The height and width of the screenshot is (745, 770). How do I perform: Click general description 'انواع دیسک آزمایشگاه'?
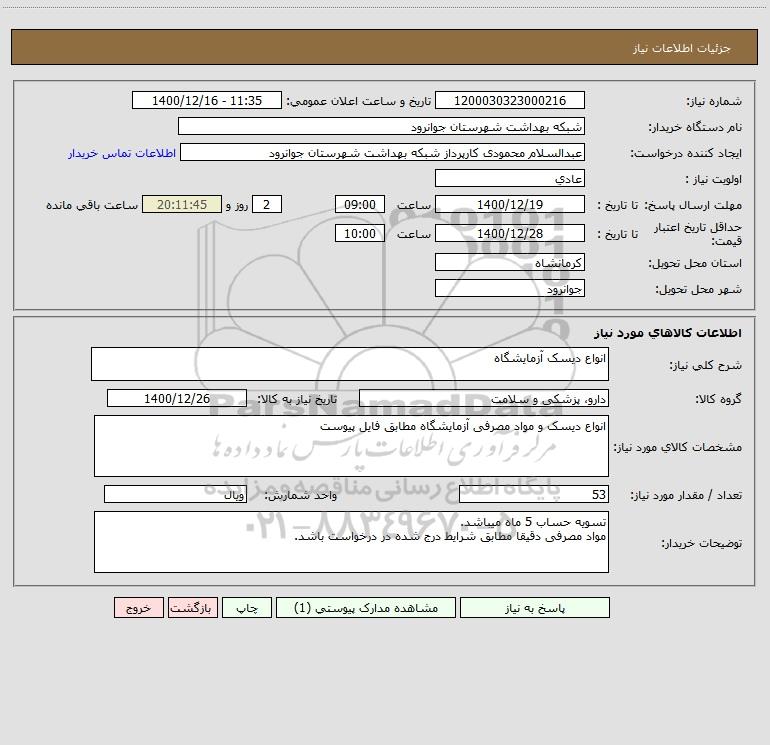(350, 364)
